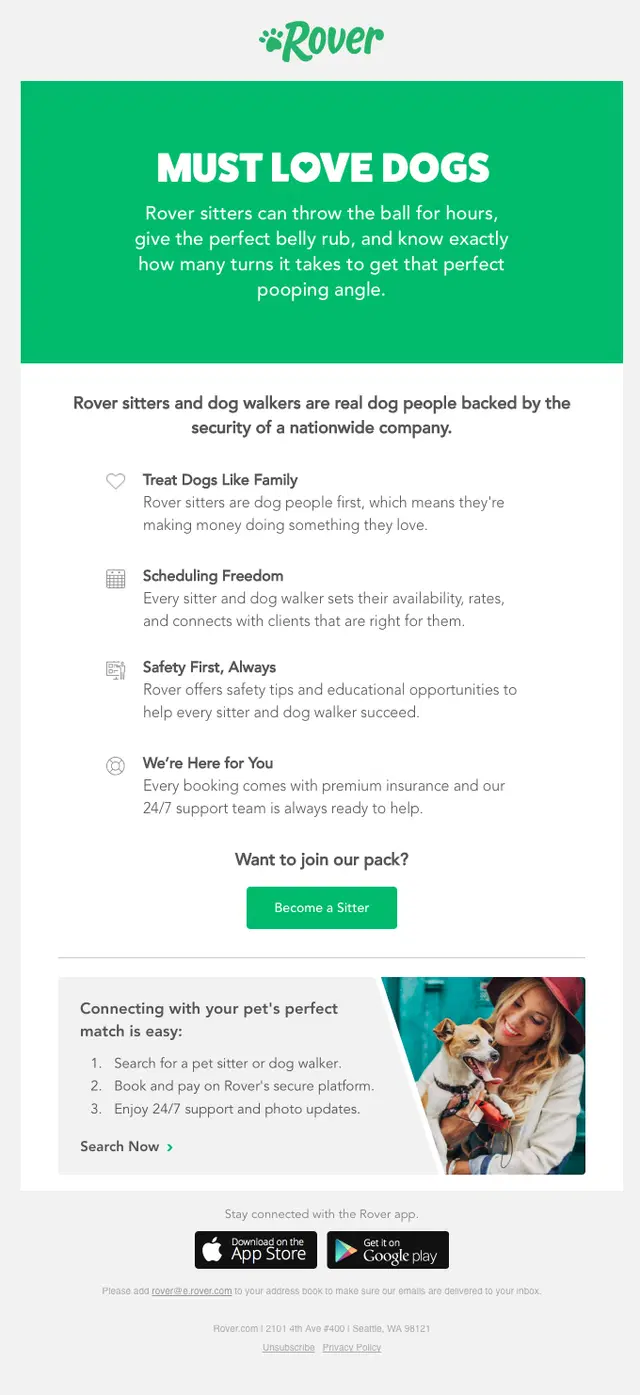Tap the Apple logo on App Store badge
Viewport: 640px width, 1395px height.
coord(213,1249)
